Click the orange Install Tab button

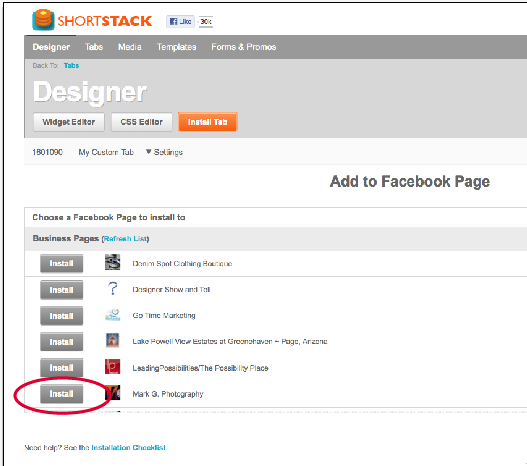point(207,122)
